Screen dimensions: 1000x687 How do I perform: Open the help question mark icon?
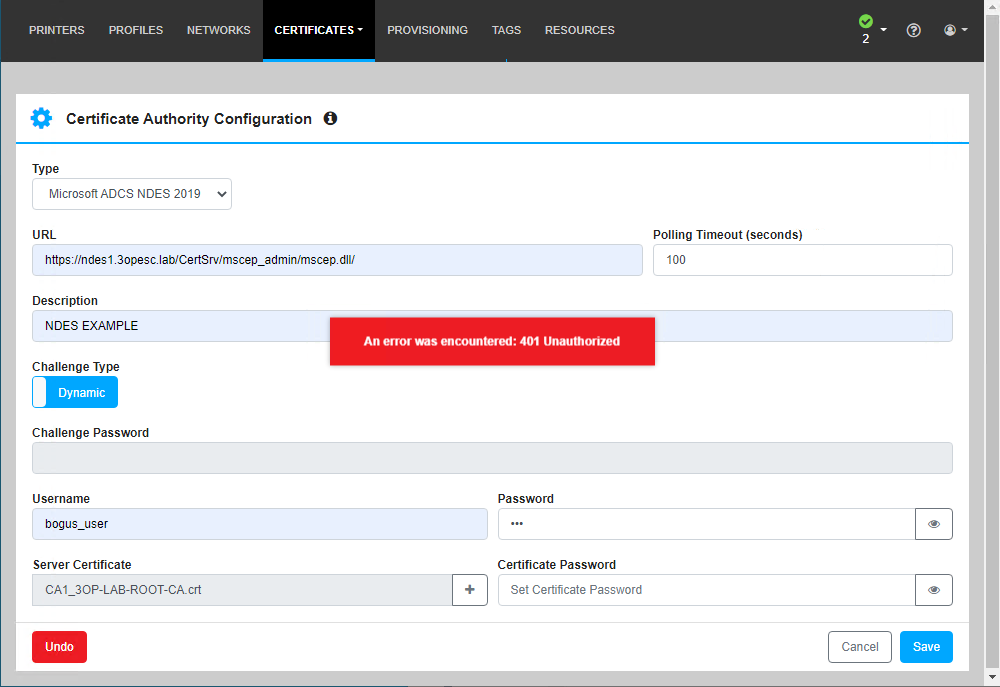tap(913, 30)
